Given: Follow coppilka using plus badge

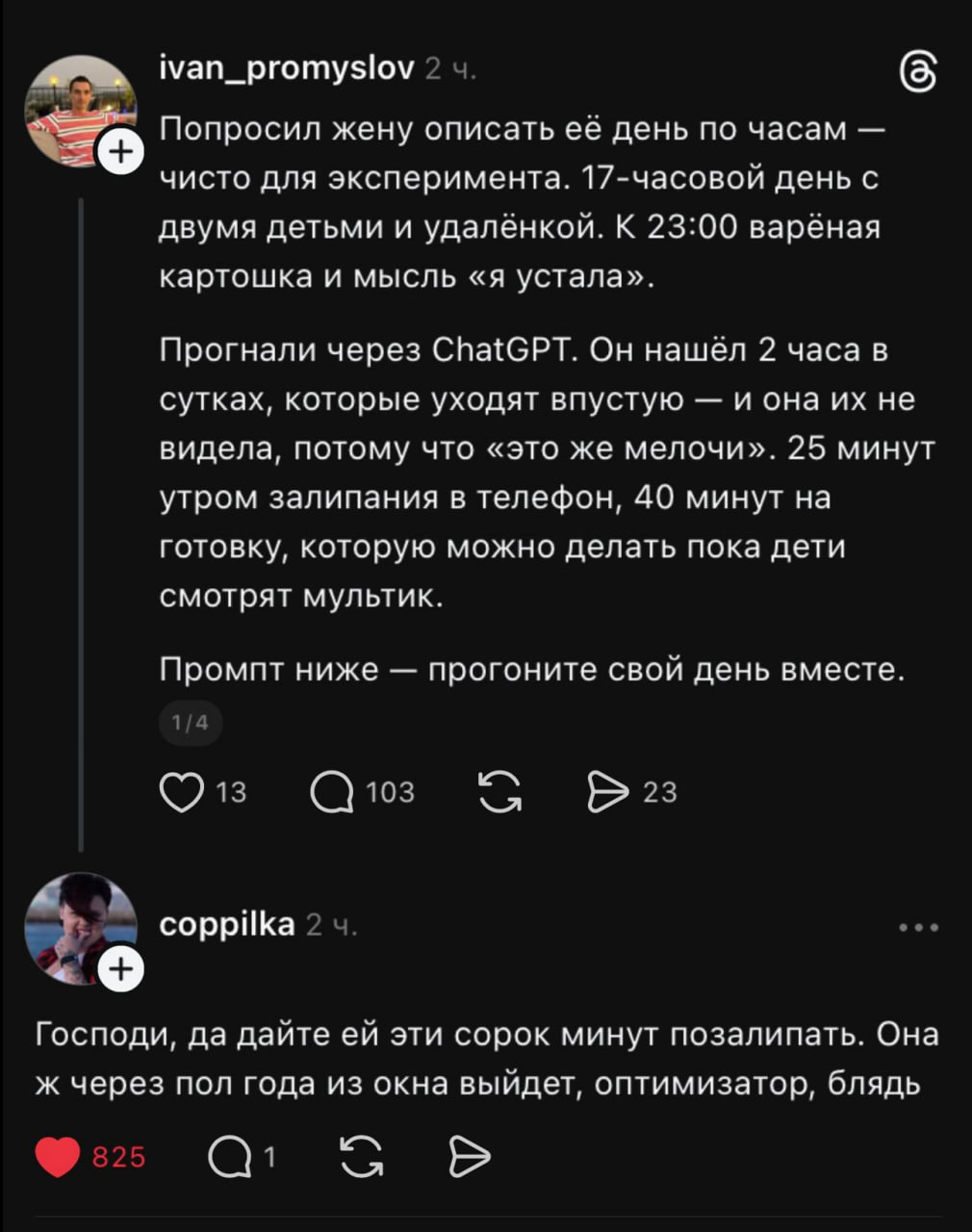Looking at the screenshot, I should point(120,969).
